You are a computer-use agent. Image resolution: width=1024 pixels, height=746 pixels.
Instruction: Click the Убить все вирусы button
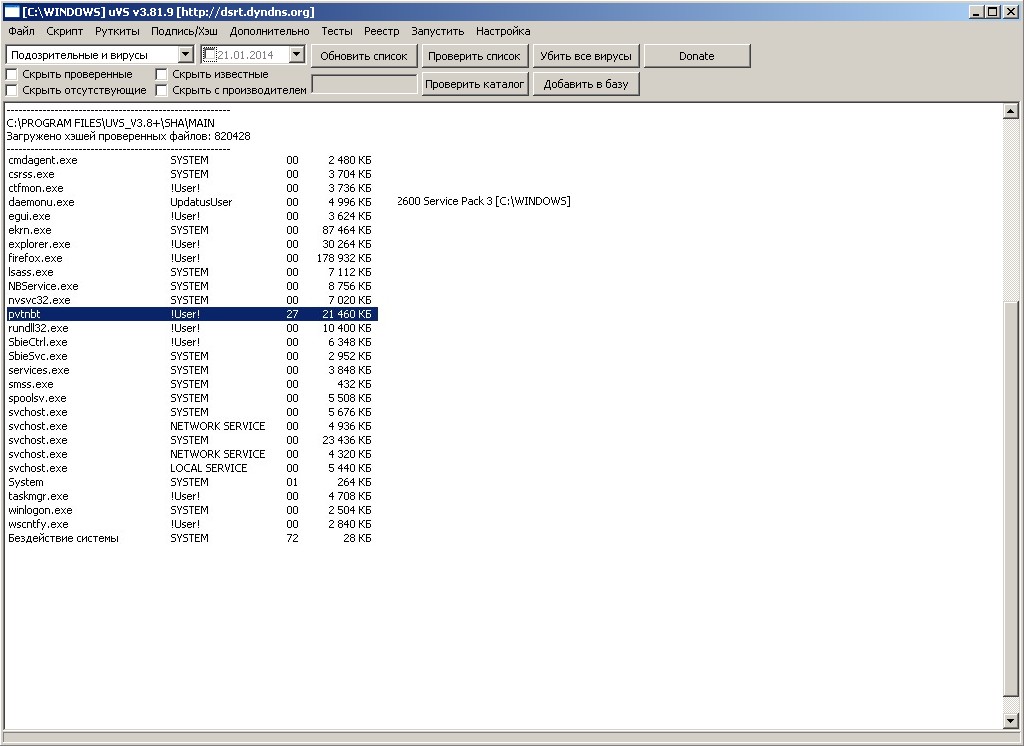pyautogui.click(x=586, y=56)
